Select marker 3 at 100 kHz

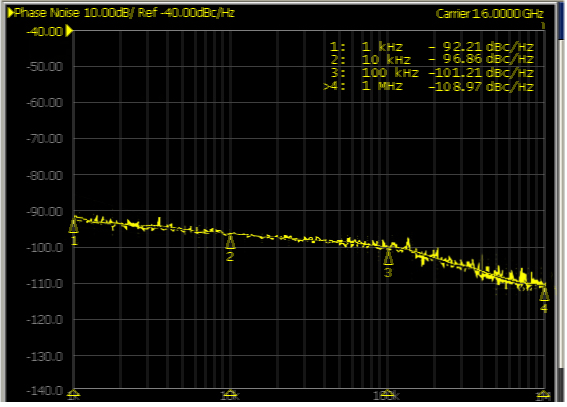pyautogui.click(x=388, y=257)
